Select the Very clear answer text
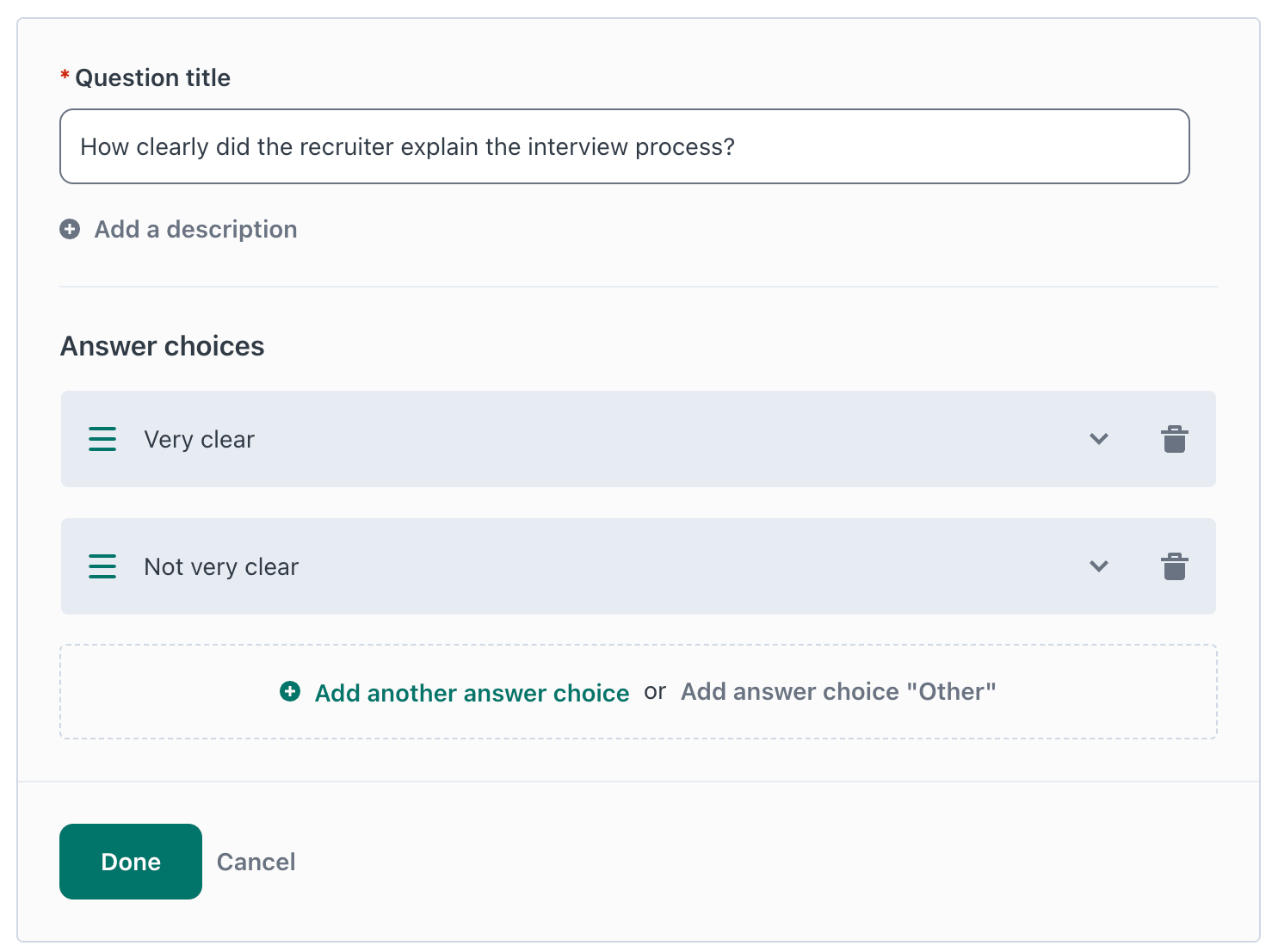This screenshot has width=1272, height=952. pos(200,440)
